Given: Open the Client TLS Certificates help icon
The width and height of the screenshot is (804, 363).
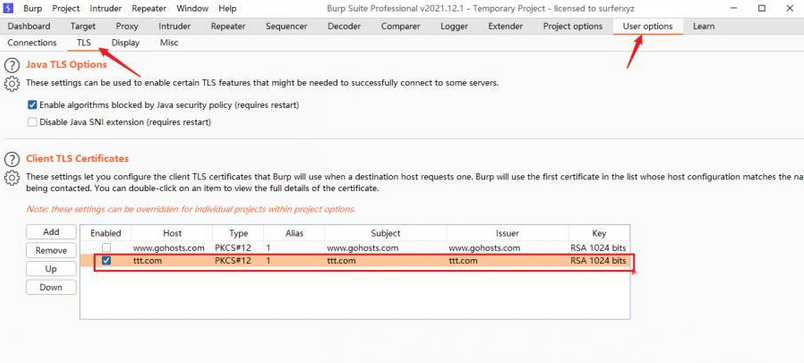Looking at the screenshot, I should coord(12,159).
